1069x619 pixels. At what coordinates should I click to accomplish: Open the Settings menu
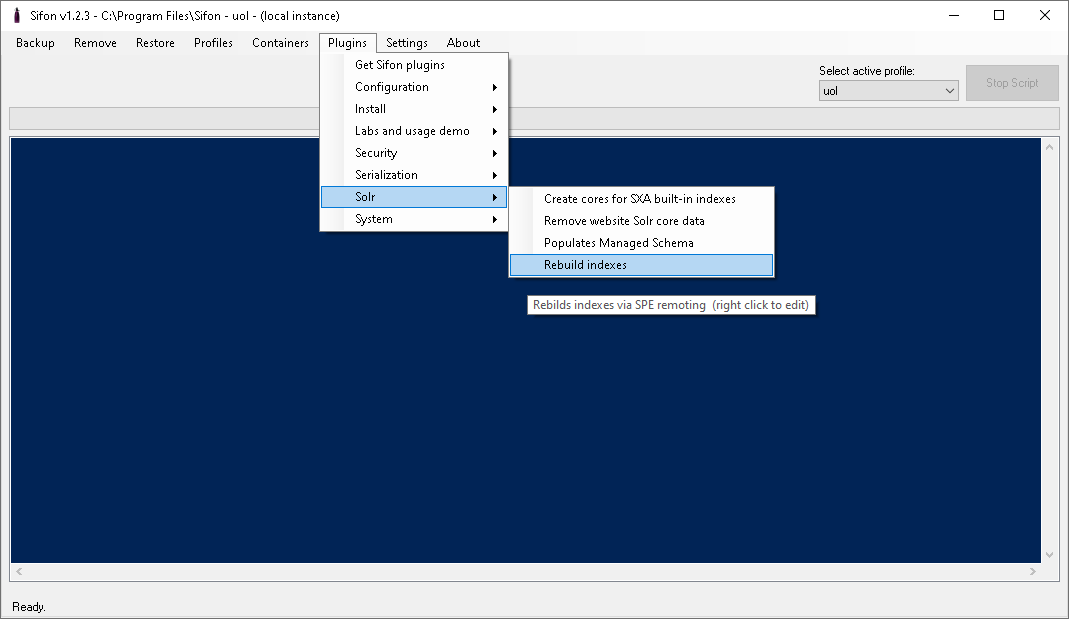pyautogui.click(x=406, y=43)
